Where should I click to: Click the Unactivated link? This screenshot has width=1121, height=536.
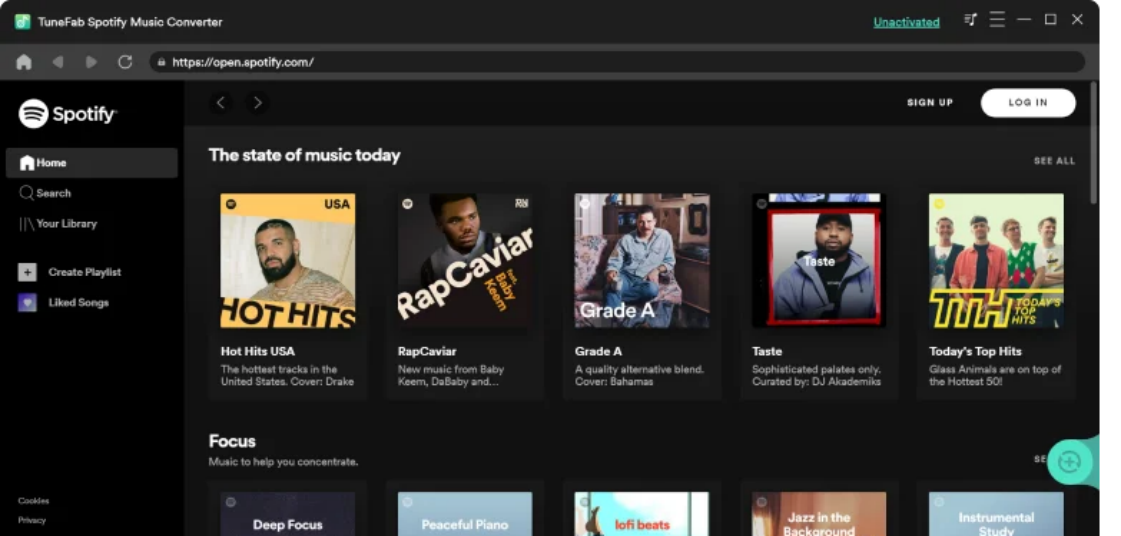(906, 22)
